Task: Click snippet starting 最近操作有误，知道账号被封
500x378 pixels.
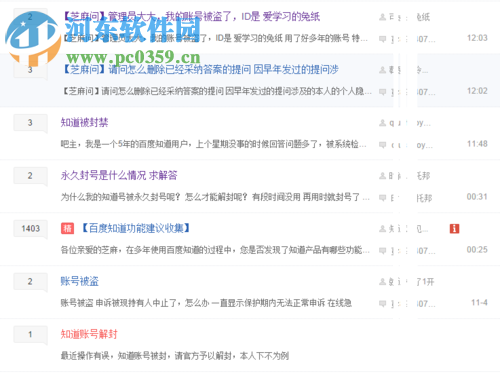Action: 175,356
